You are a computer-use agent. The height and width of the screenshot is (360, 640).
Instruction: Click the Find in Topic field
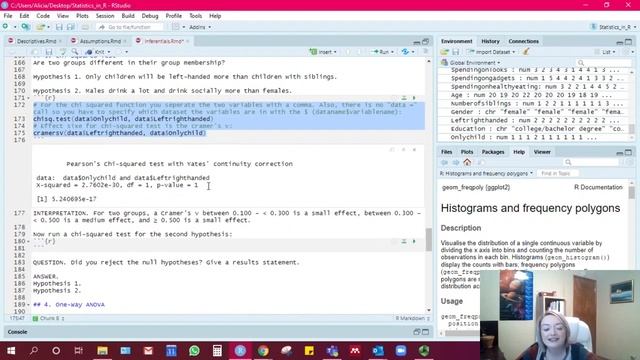tap(558, 173)
